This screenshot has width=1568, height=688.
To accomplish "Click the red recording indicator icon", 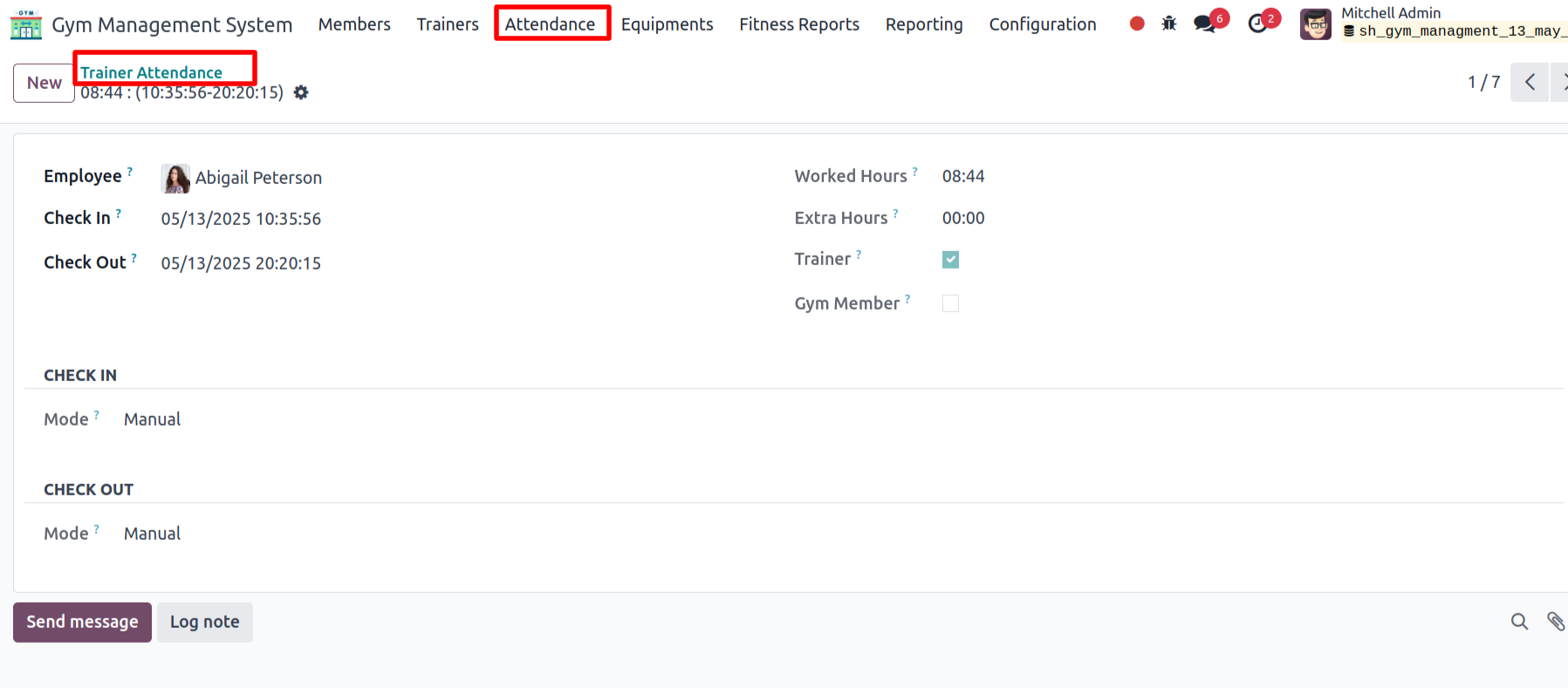I will (x=1137, y=24).
